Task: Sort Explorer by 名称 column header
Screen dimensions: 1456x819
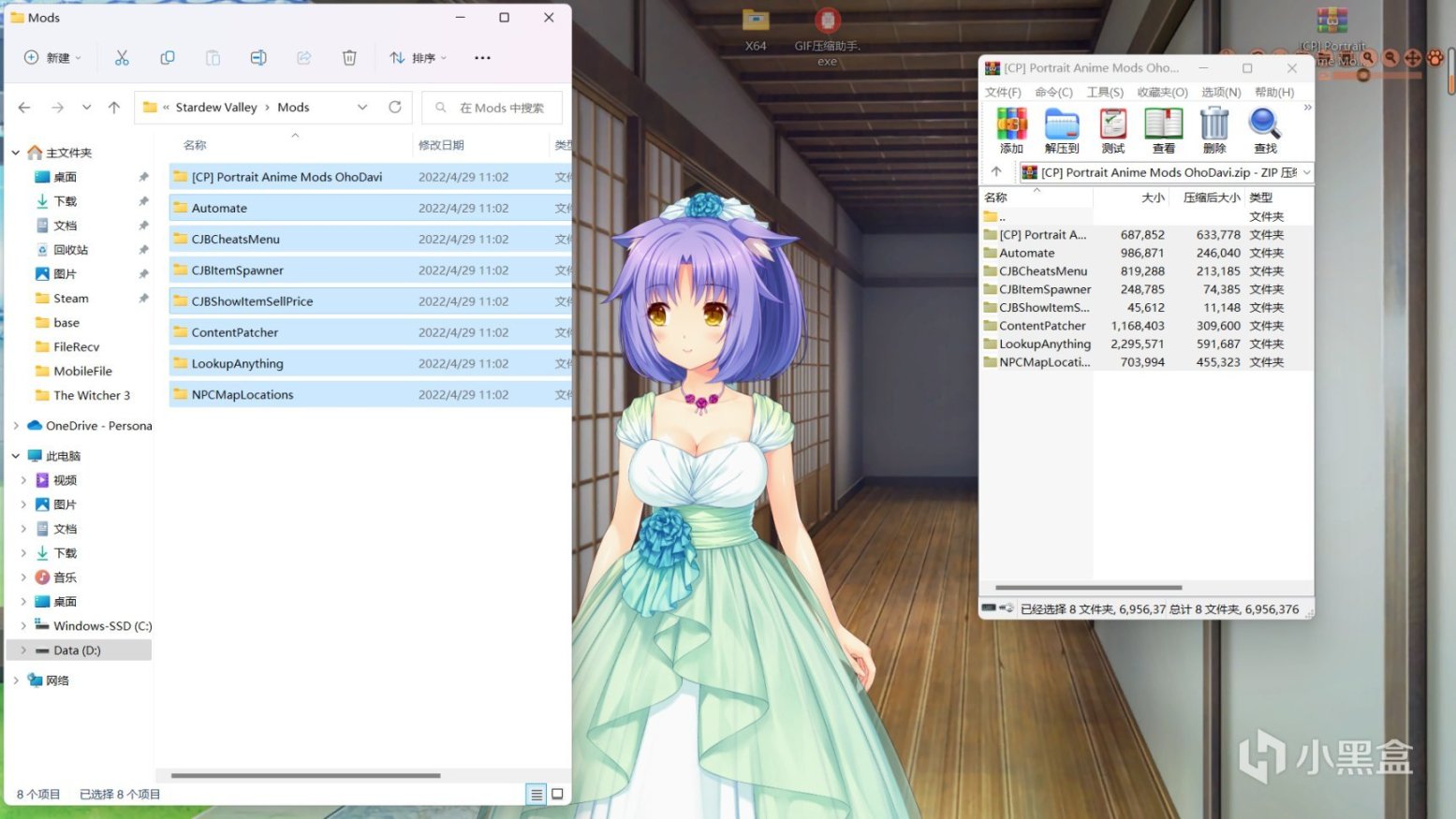Action: pyautogui.click(x=195, y=145)
